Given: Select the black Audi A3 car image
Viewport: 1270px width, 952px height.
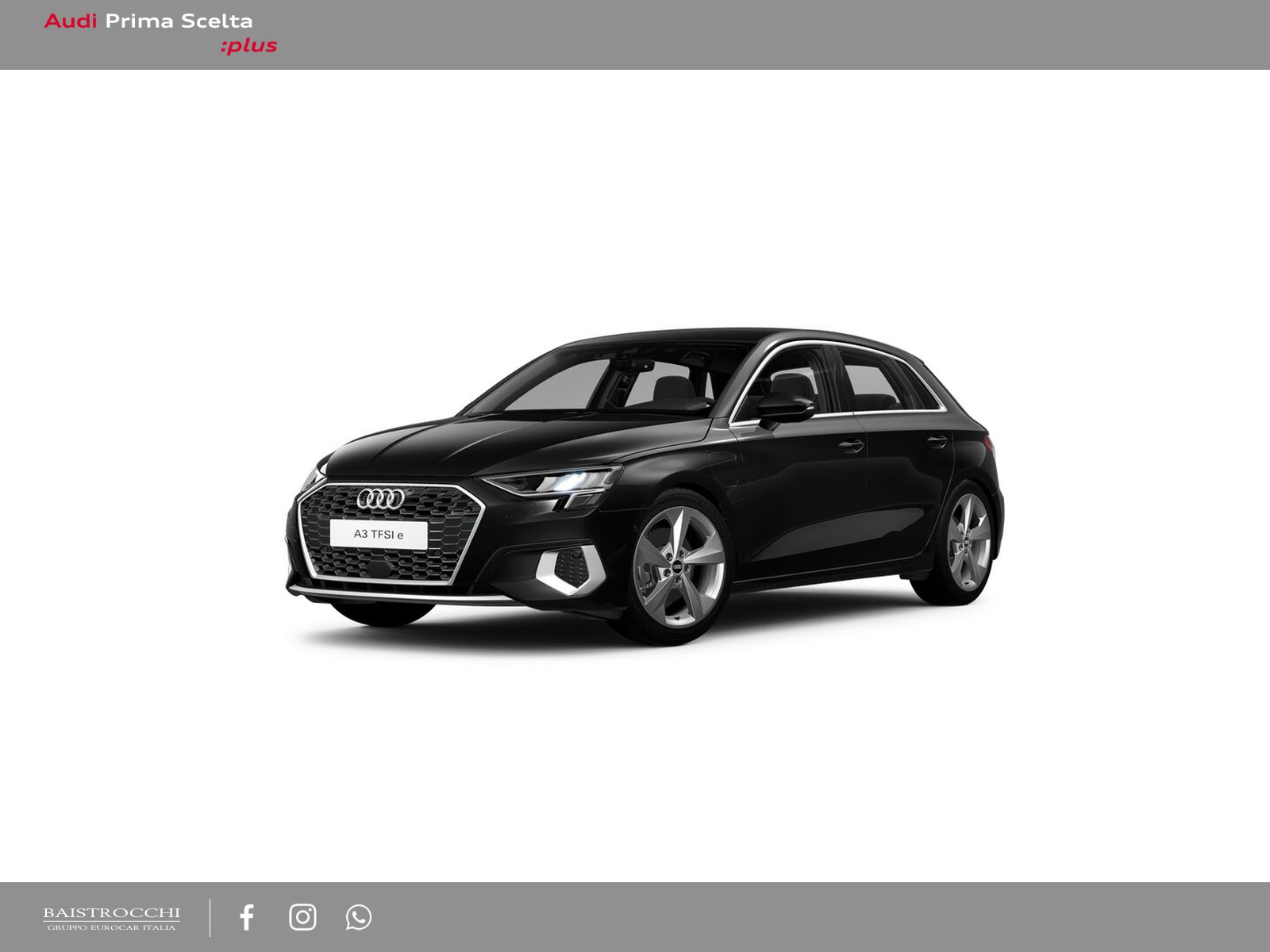Looking at the screenshot, I should tap(645, 486).
